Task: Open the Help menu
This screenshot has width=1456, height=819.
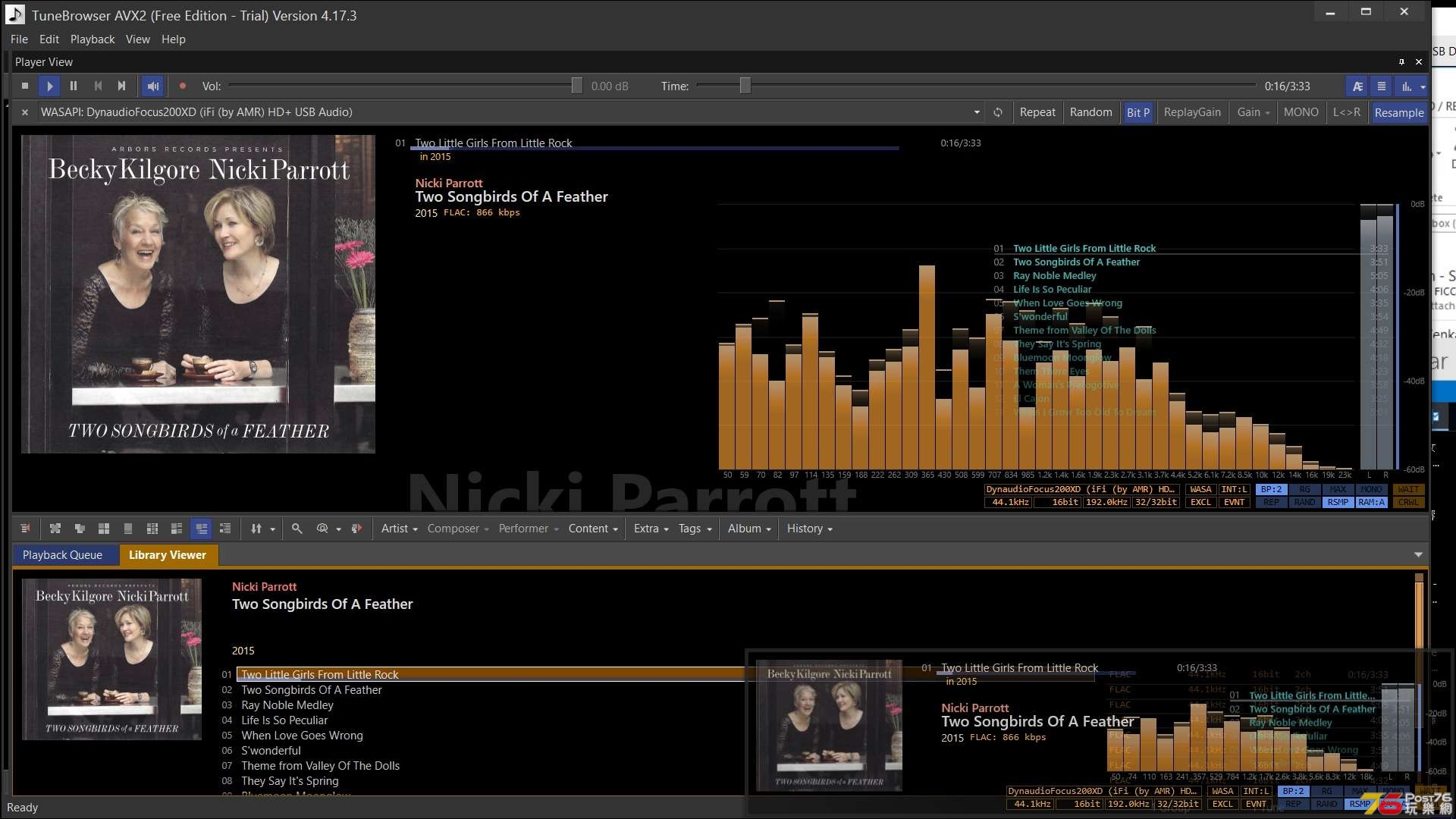Action: 173,39
